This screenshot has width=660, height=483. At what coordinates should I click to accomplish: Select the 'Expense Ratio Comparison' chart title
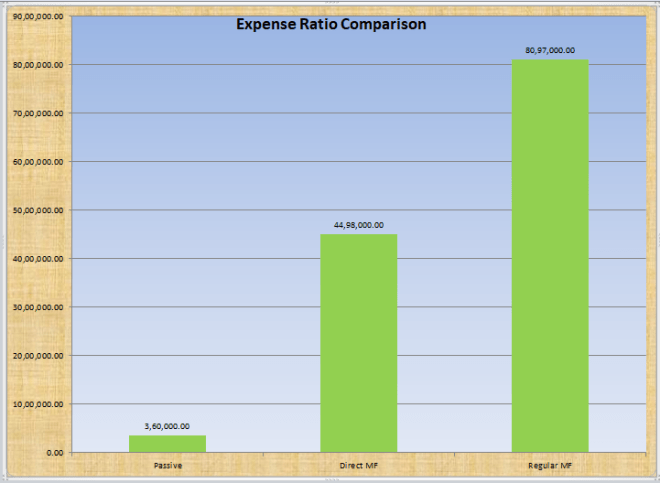(x=331, y=23)
